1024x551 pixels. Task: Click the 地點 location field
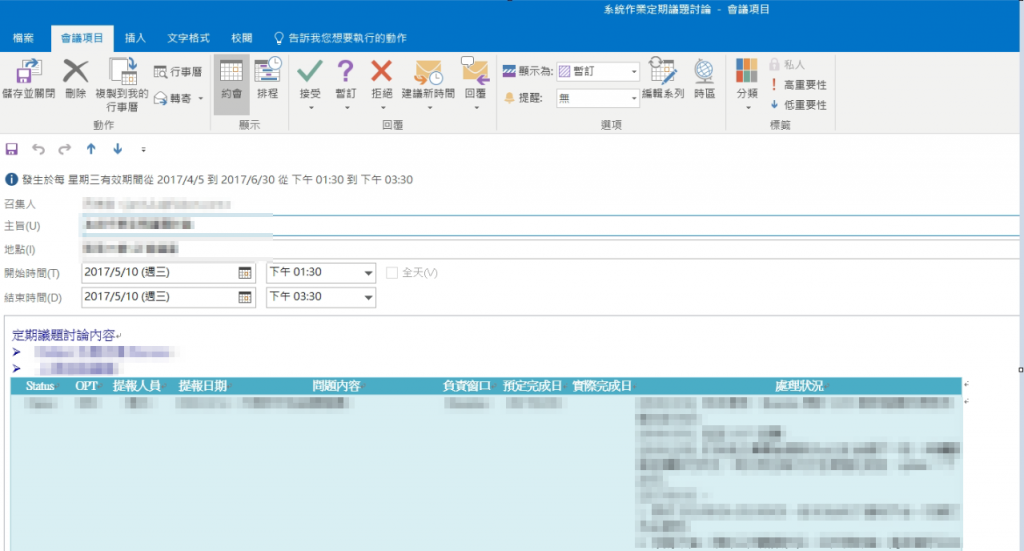click(x=550, y=249)
